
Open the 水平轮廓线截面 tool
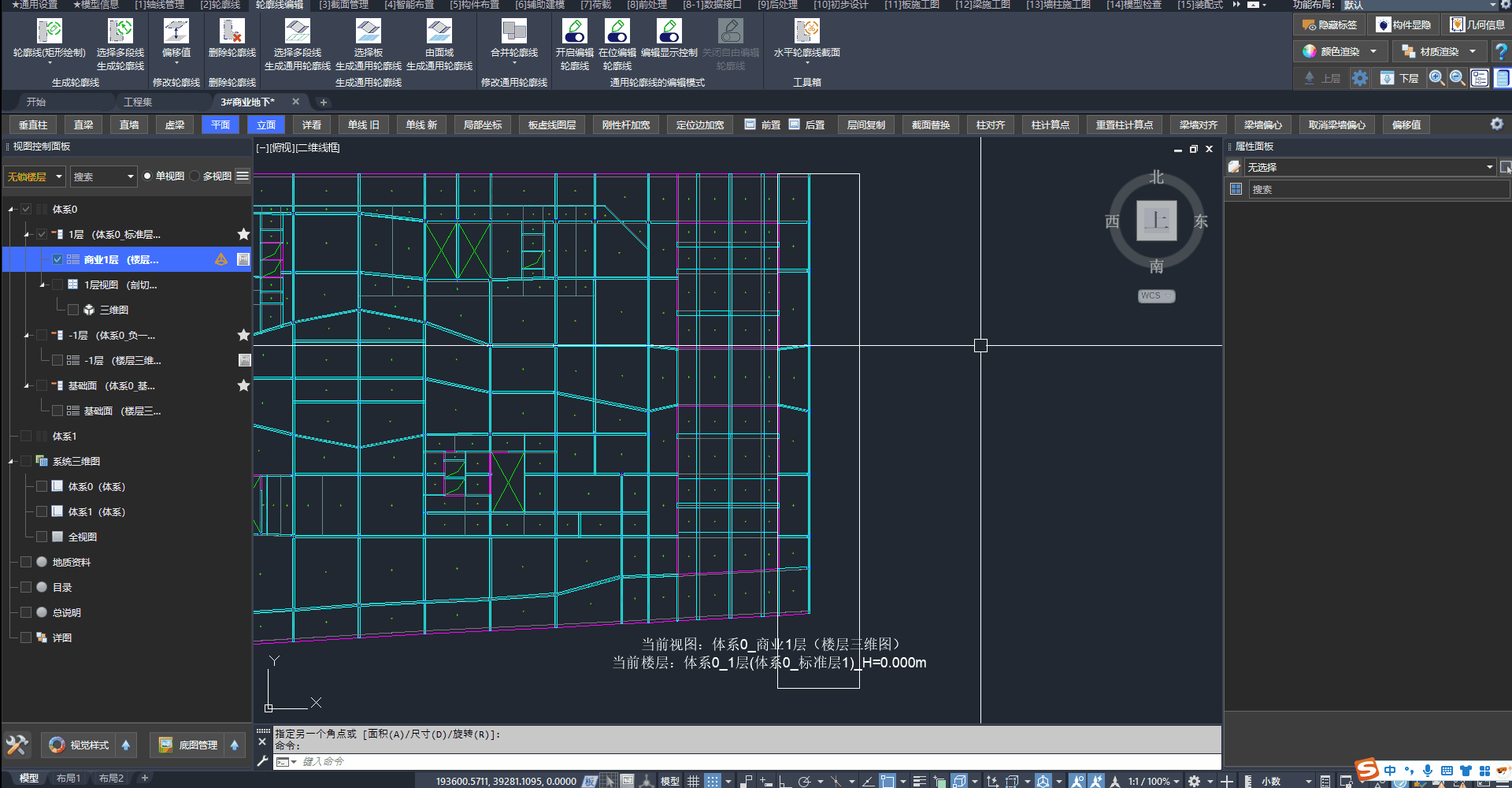[x=806, y=32]
